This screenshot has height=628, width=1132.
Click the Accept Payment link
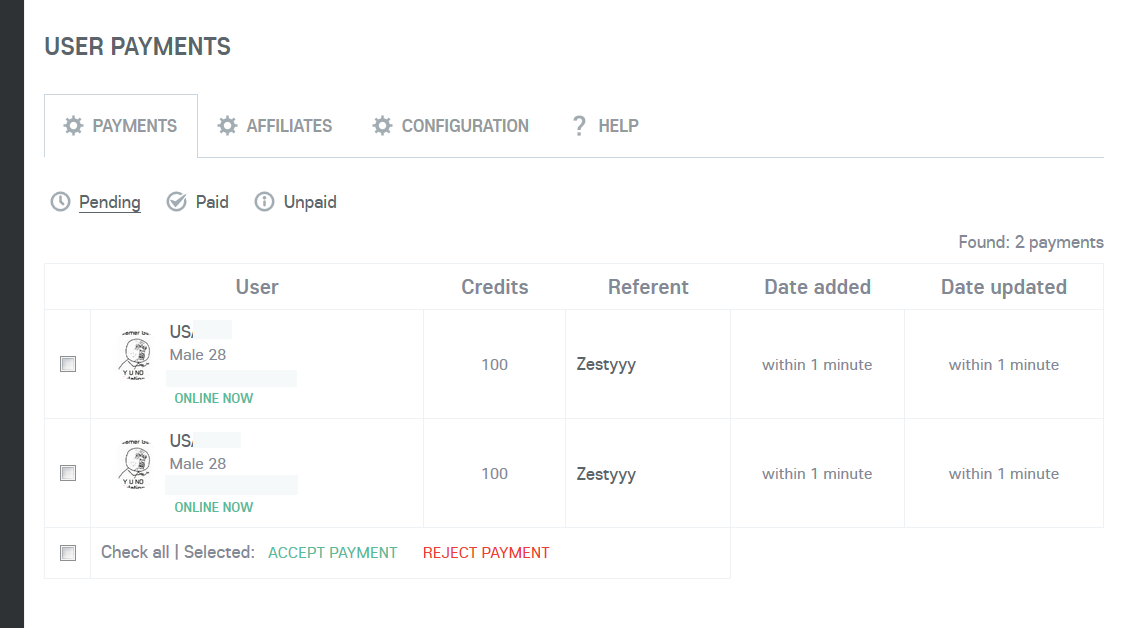pos(332,553)
